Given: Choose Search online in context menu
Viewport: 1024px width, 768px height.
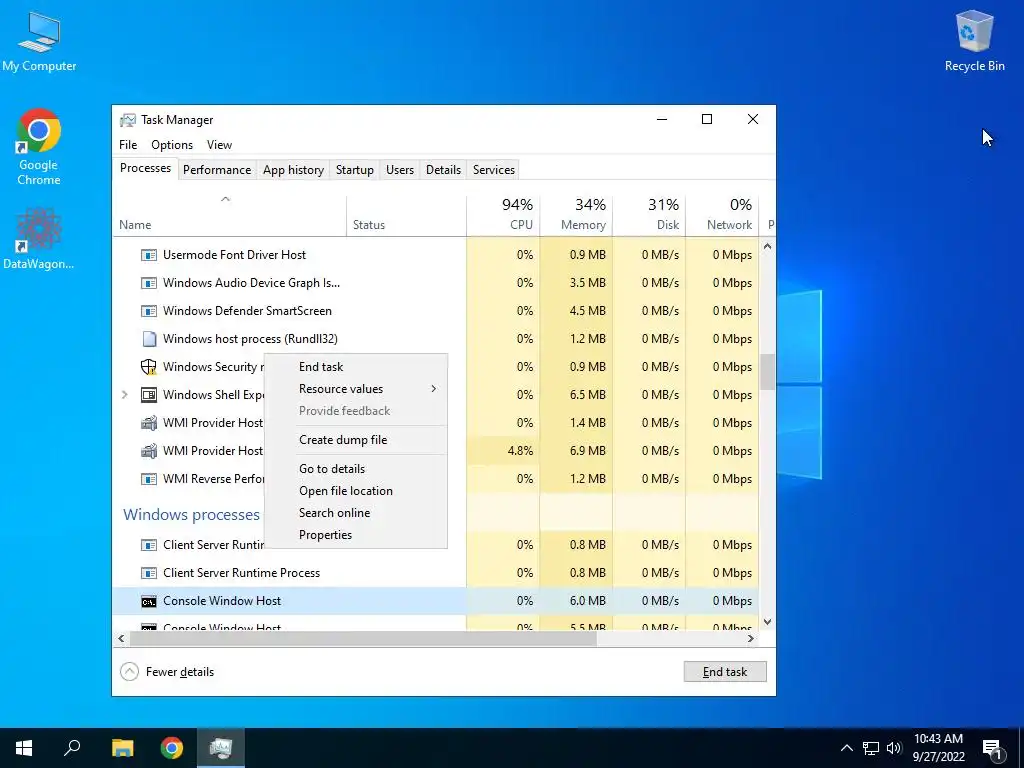Looking at the screenshot, I should click(x=355, y=513).
